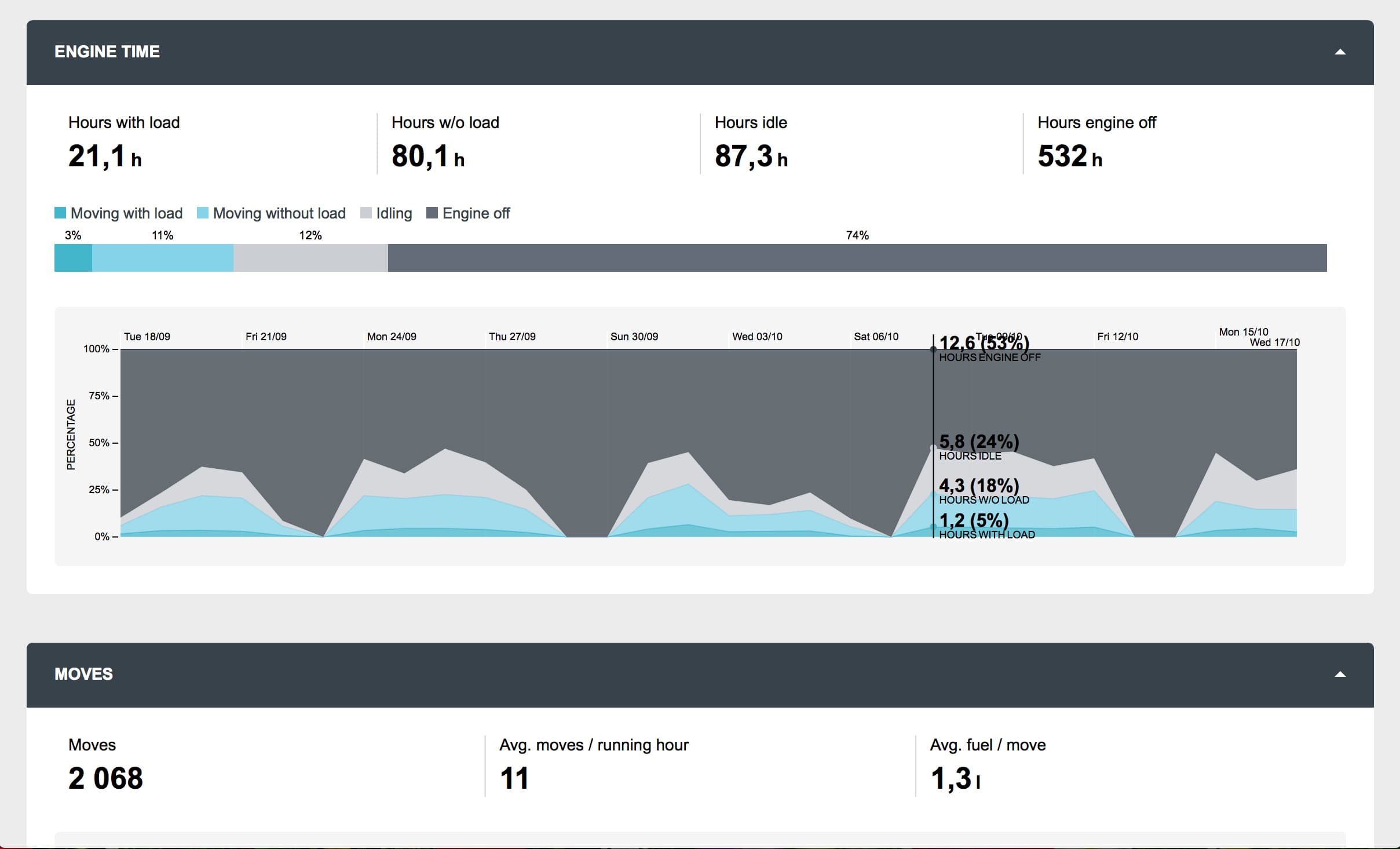
Task: Click the 74% engine off bar segment
Action: click(x=857, y=258)
